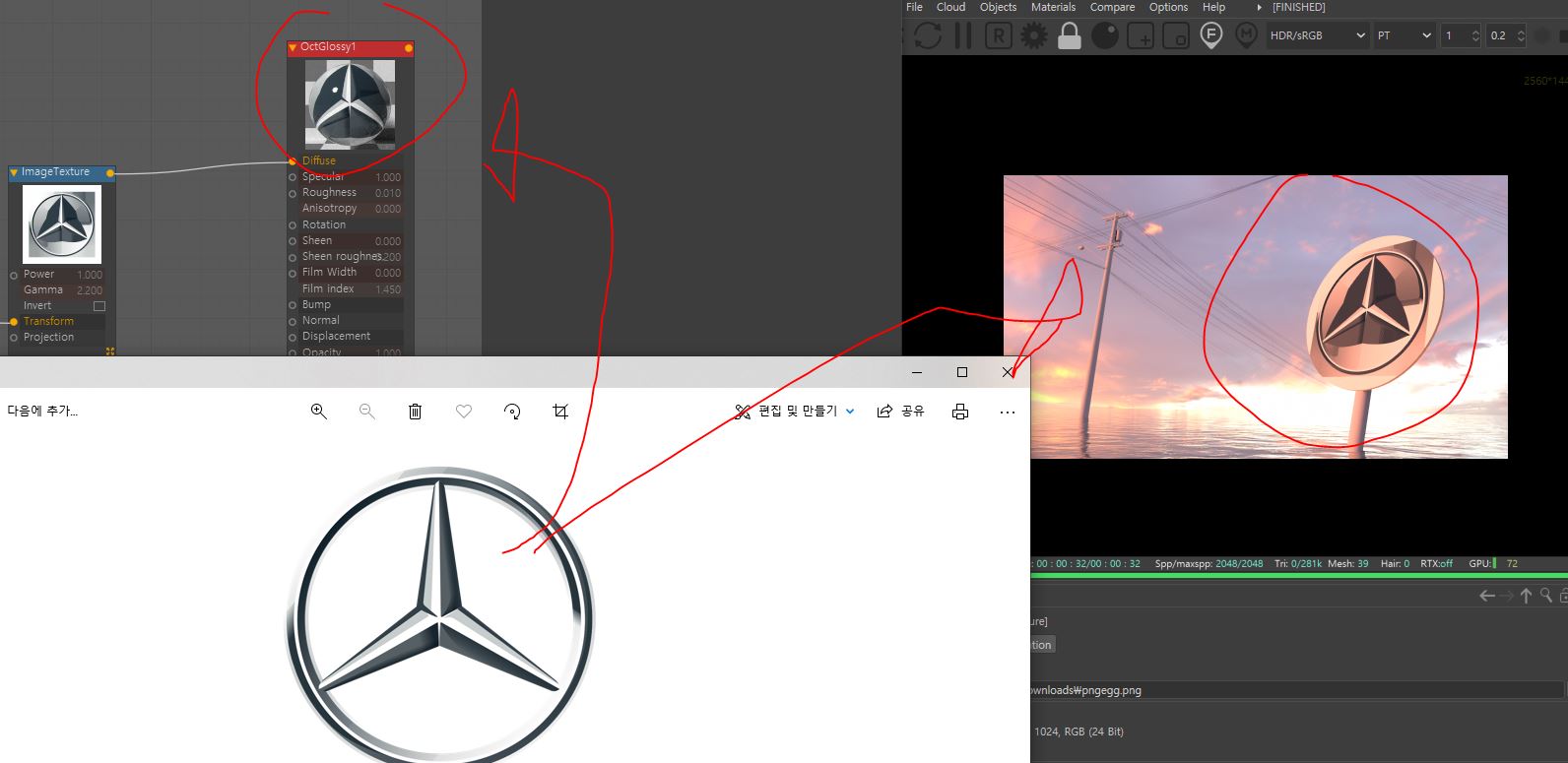Go up one level with the up arrow
The image size is (1568, 763).
[1526, 596]
